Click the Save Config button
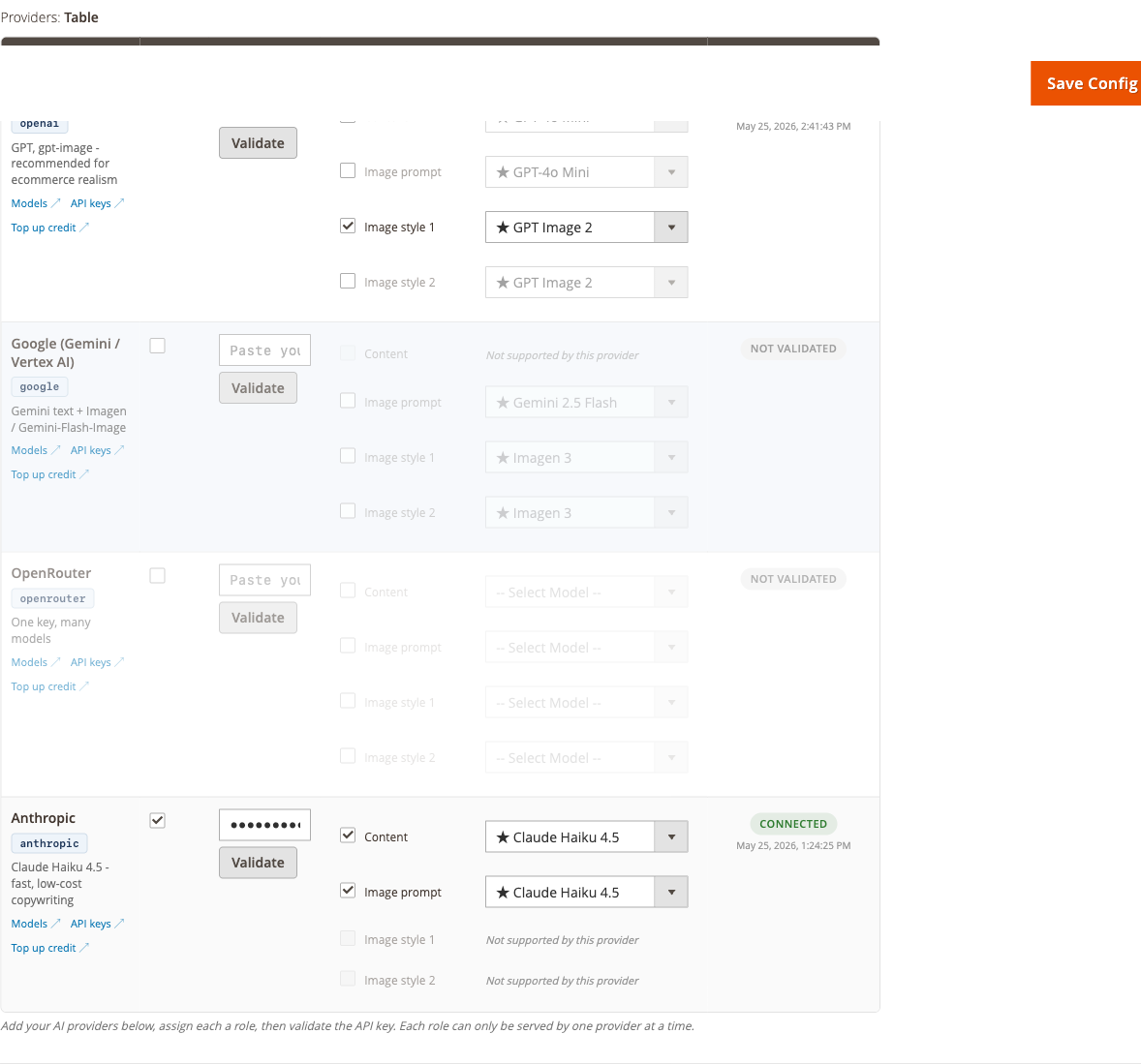 coord(1087,83)
